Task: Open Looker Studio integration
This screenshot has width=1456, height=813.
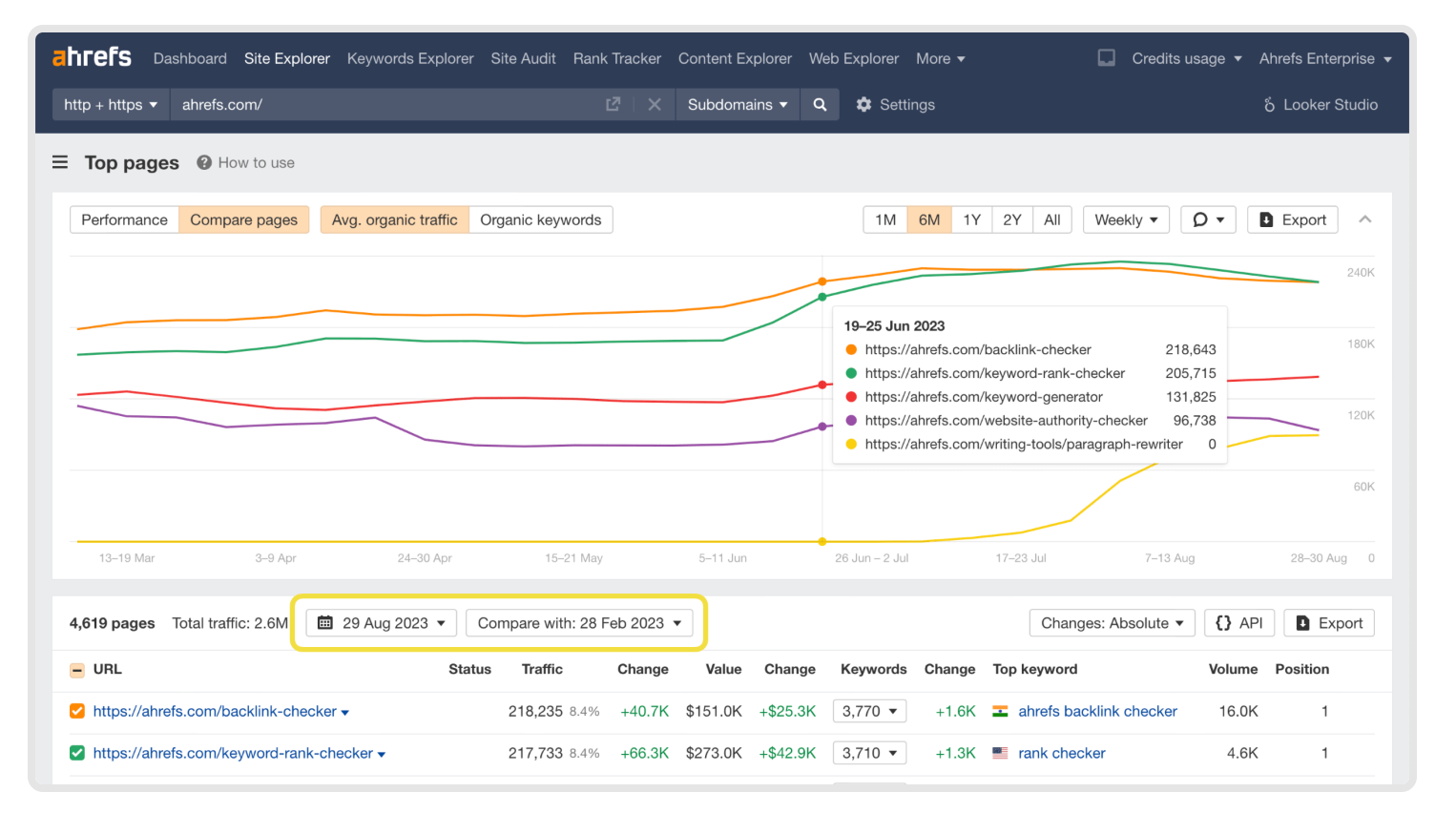Action: [1321, 105]
